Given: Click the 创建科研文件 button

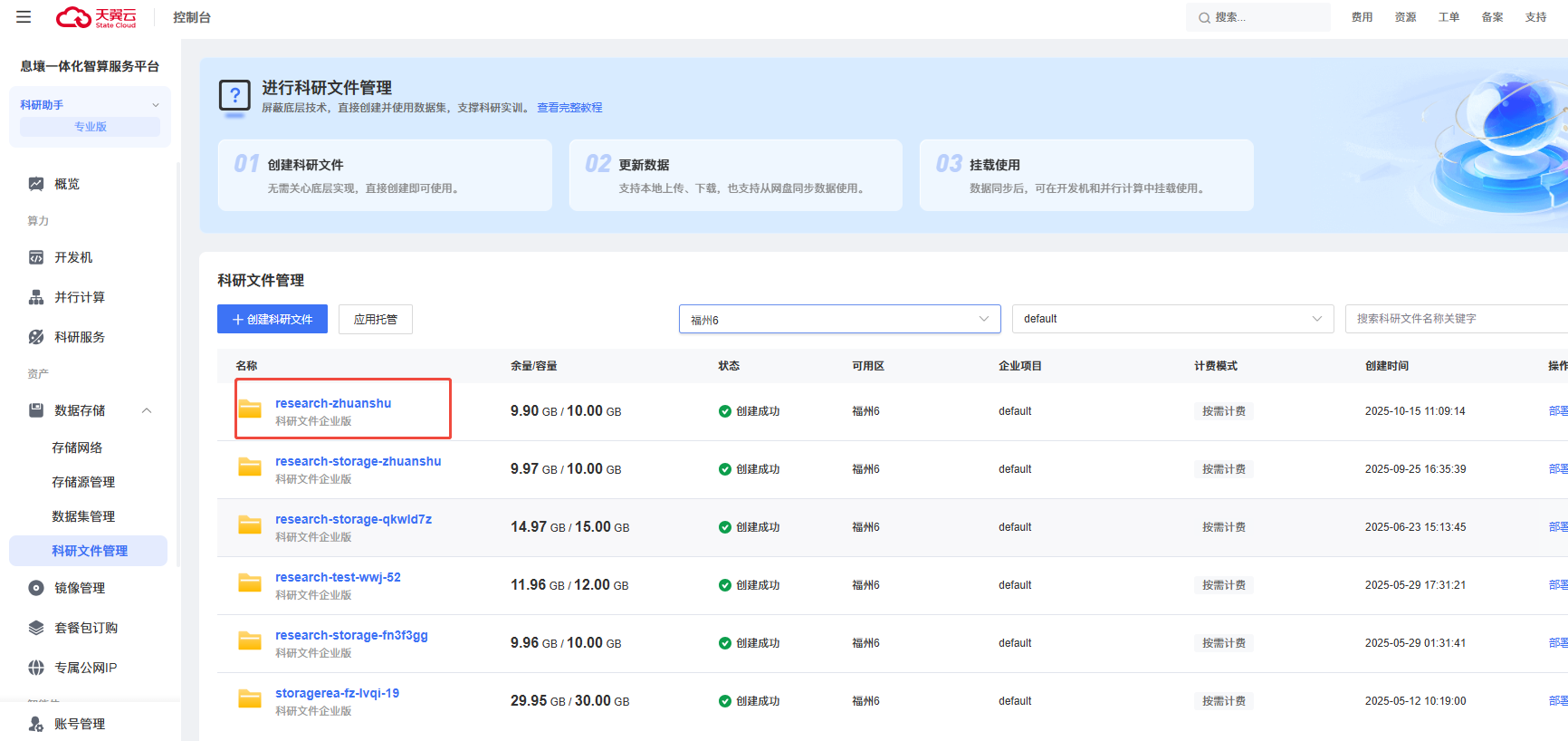Looking at the screenshot, I should (272, 319).
